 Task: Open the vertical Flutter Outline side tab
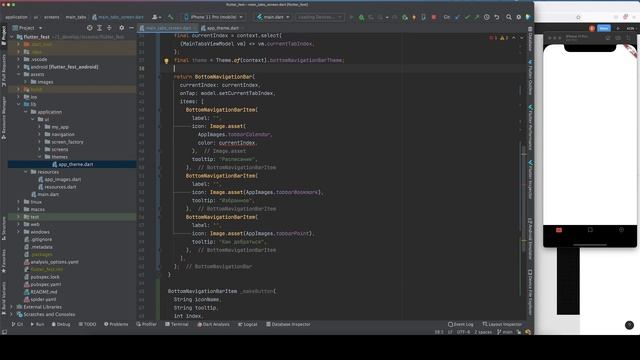530,78
